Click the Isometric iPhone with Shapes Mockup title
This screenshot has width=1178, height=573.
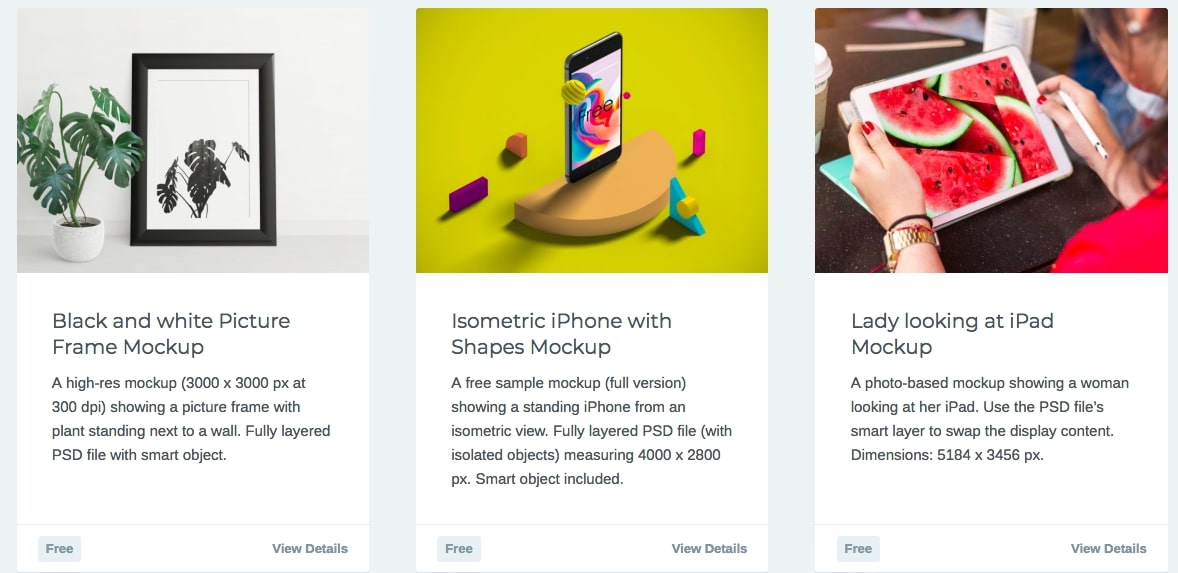pyautogui.click(x=561, y=334)
